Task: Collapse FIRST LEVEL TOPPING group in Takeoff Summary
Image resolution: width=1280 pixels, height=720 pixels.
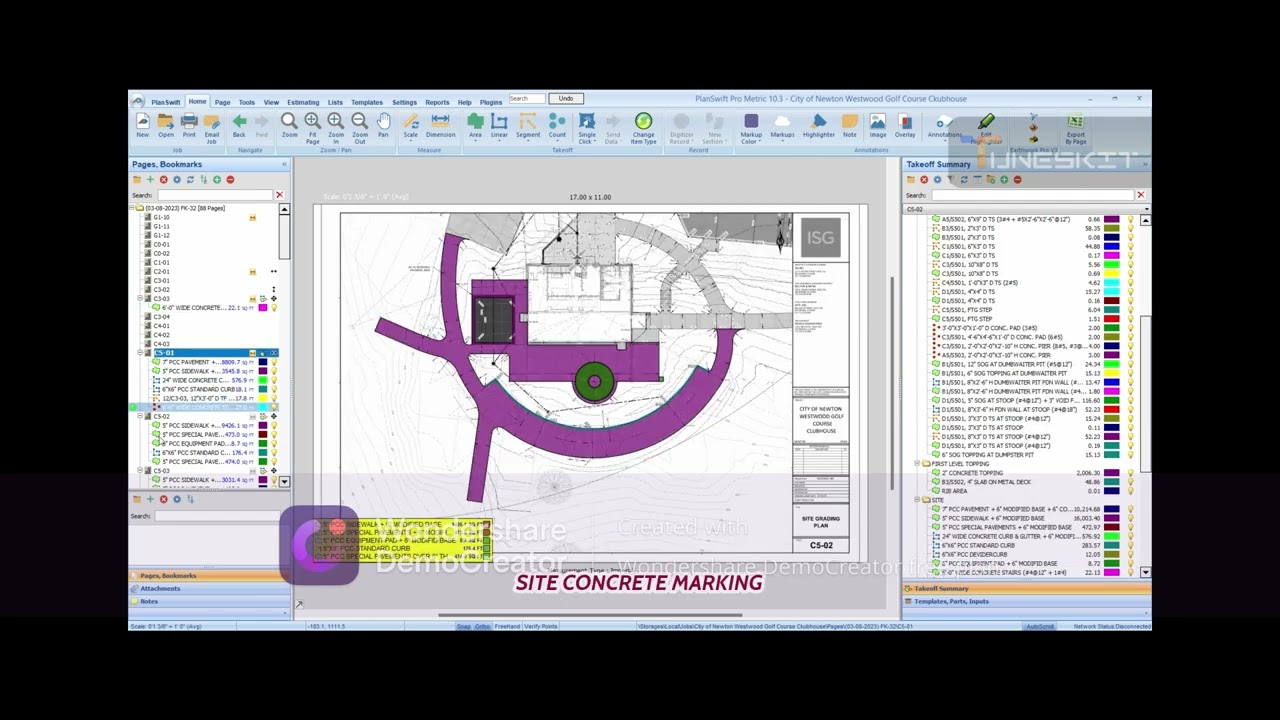Action: point(917,464)
